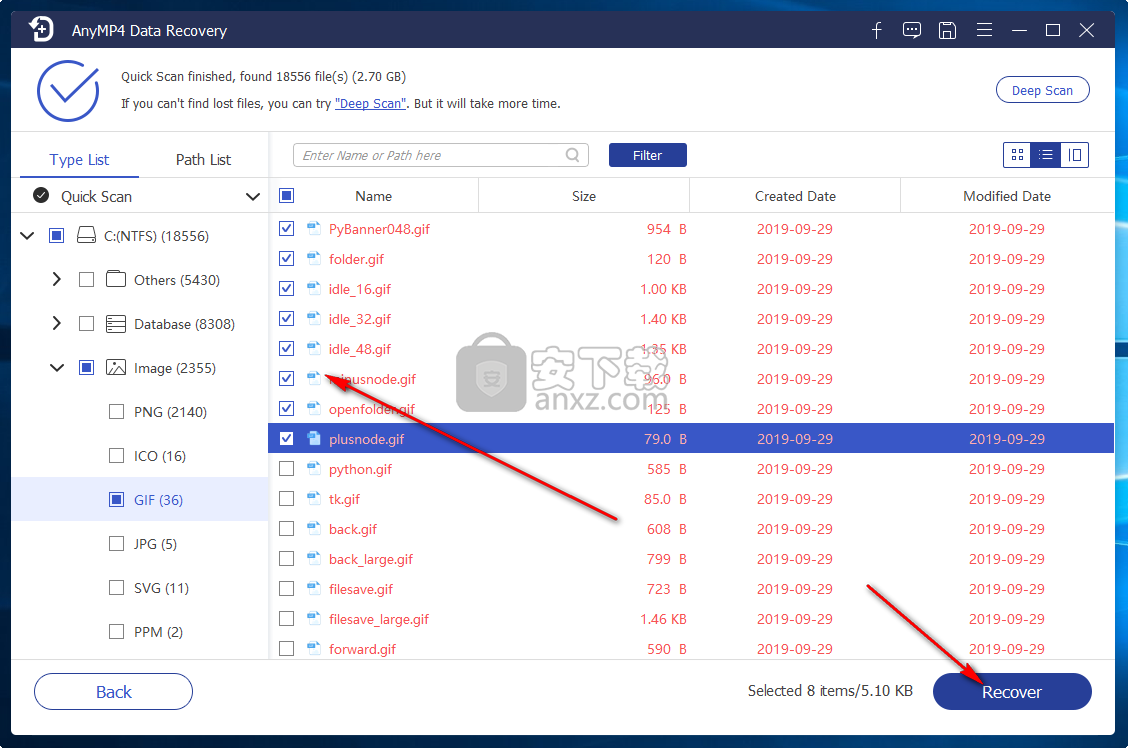The height and width of the screenshot is (748, 1128).
Task: Switch to list view mode
Action: (x=1046, y=155)
